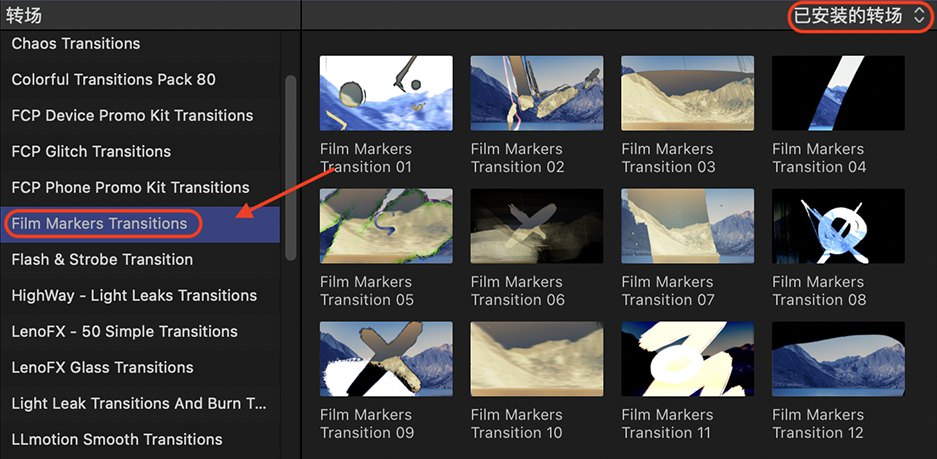Viewport: 937px width, 459px height.
Task: Select Film Markers Transition 02 thumbnail
Action: click(537, 93)
